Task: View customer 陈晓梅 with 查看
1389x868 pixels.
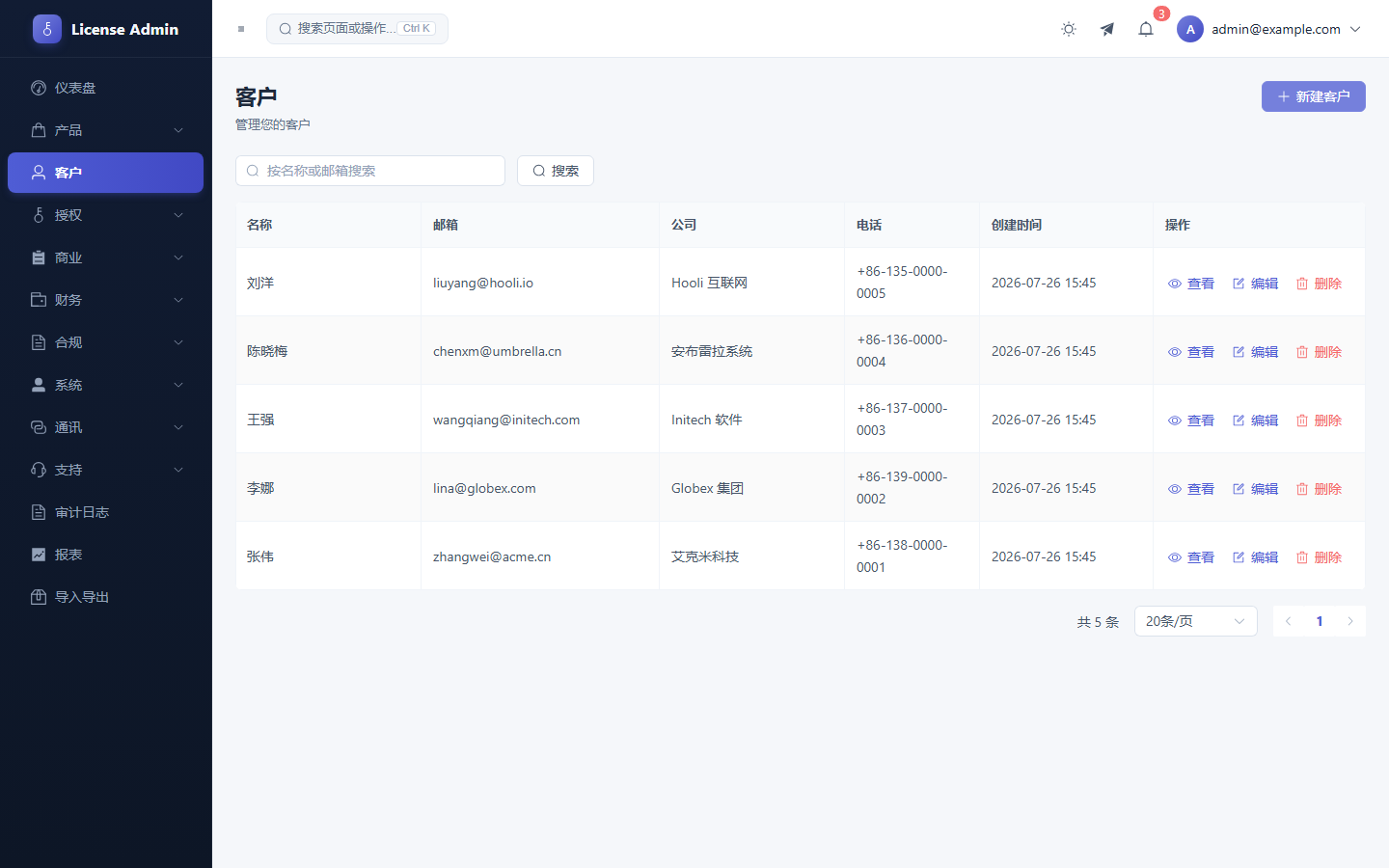Action: click(1191, 352)
